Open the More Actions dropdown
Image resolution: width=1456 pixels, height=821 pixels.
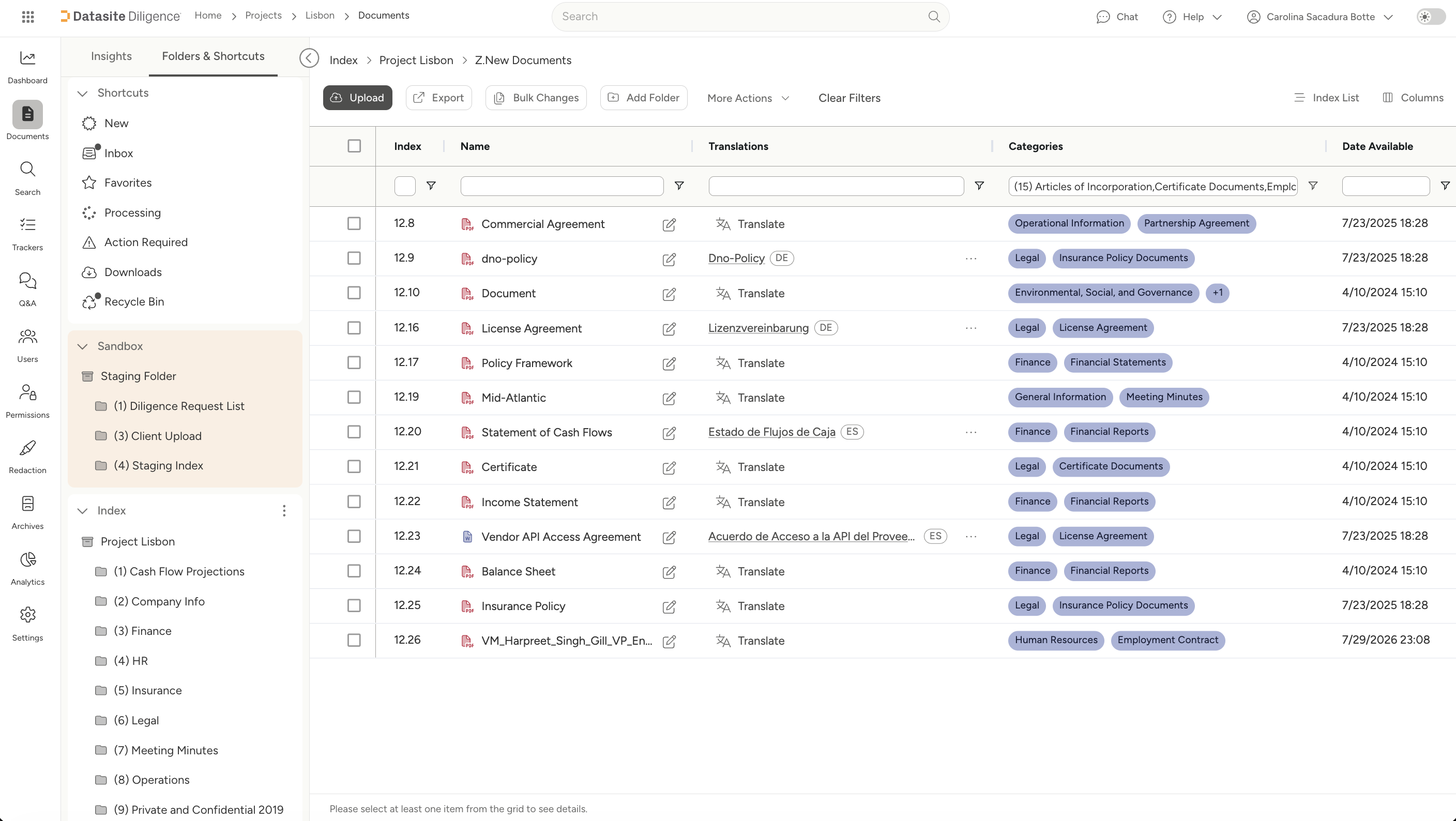(x=748, y=98)
